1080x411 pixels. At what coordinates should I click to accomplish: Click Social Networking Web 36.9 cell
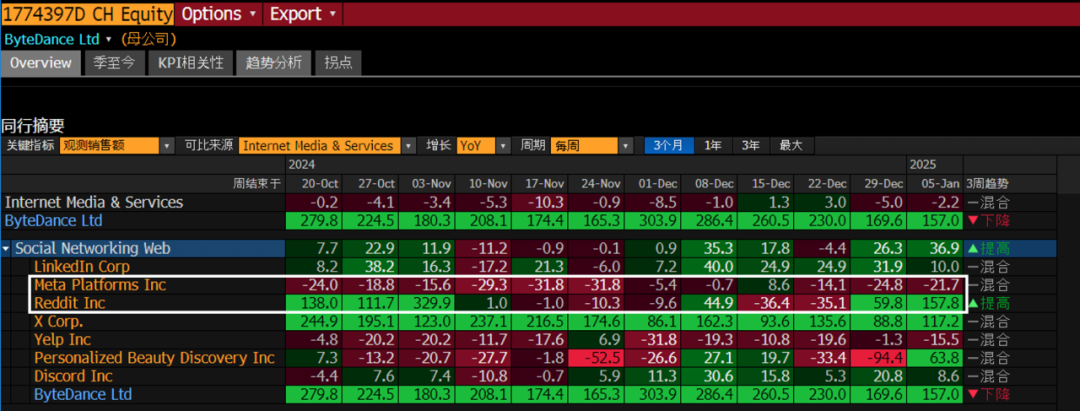[x=935, y=249]
